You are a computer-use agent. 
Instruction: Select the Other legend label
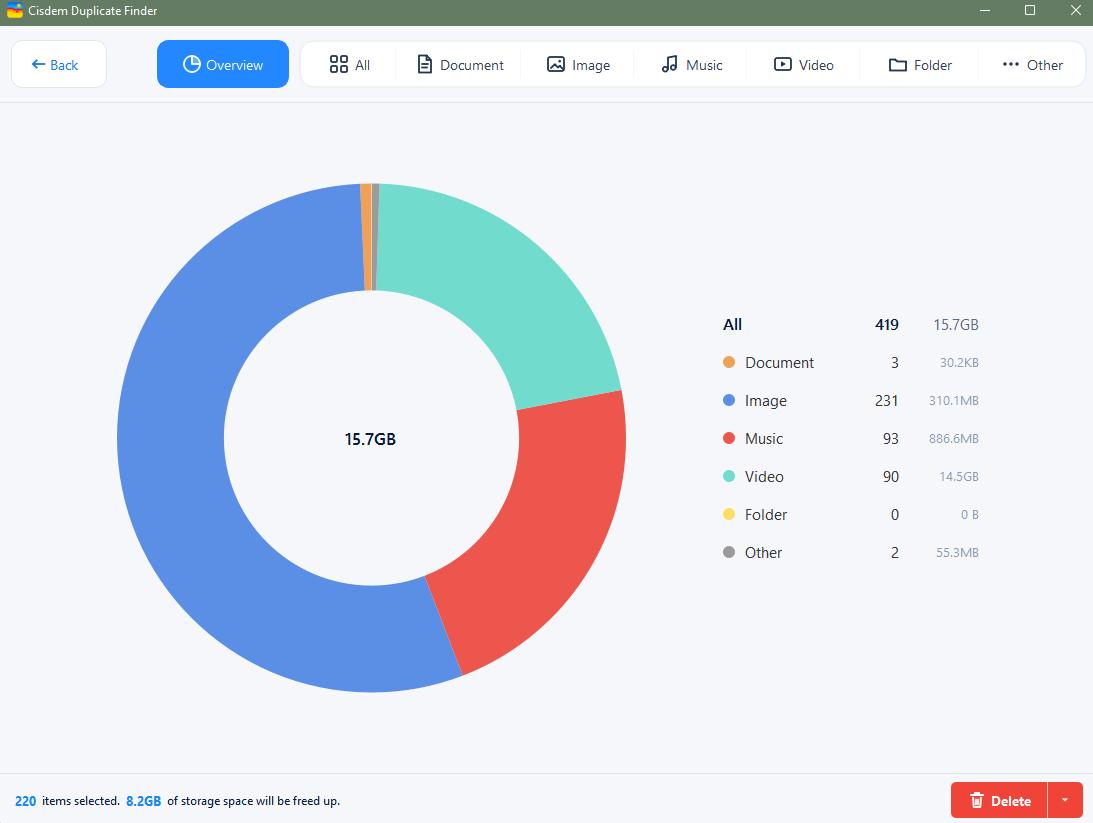(x=763, y=553)
